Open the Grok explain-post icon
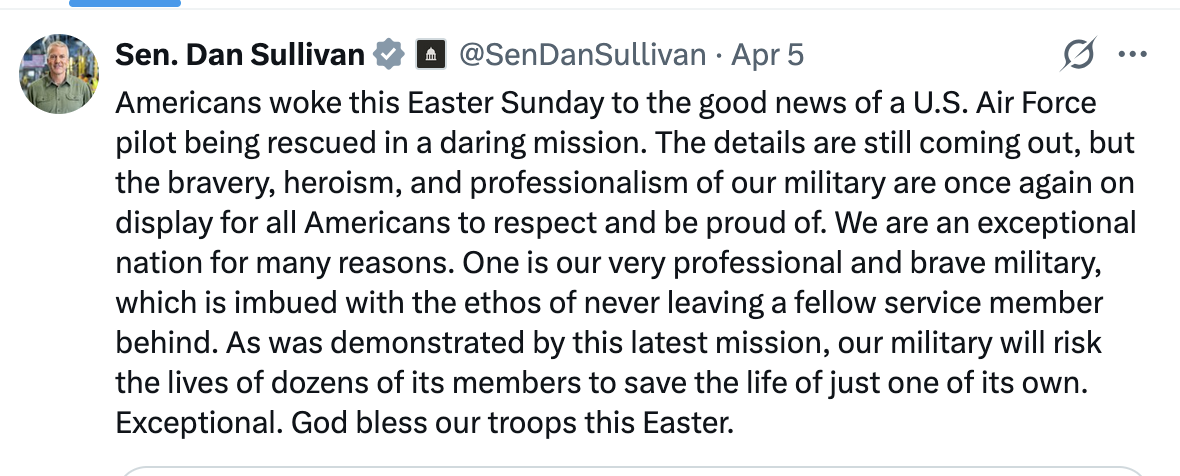 click(x=1078, y=54)
